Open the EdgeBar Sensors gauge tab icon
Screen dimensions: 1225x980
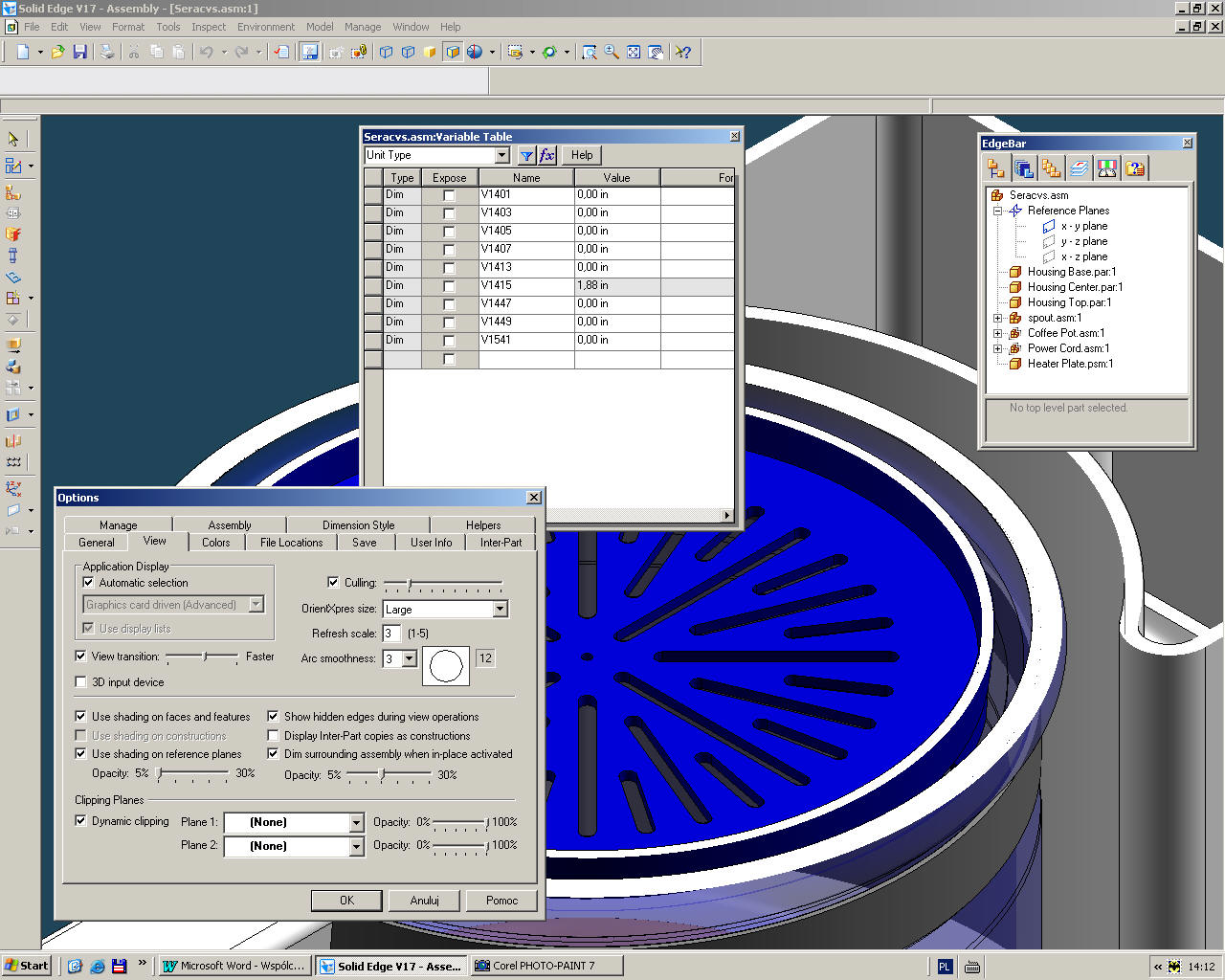(1107, 168)
